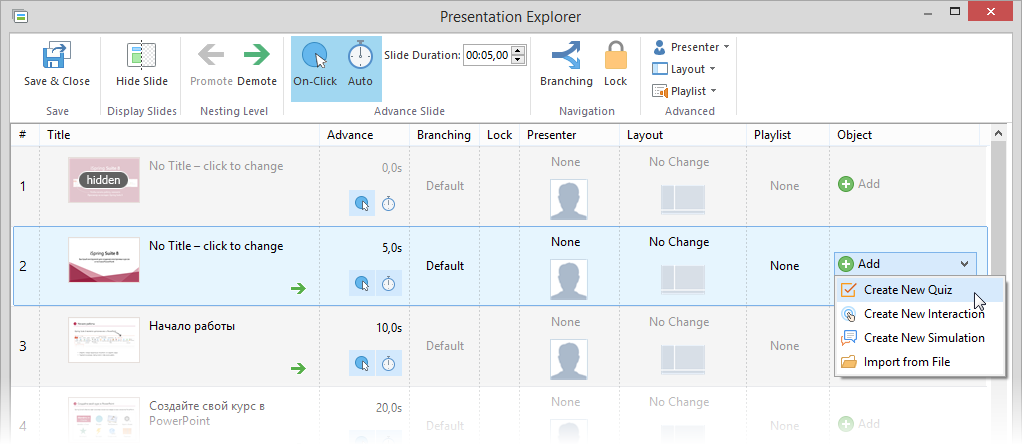Click the Lock padlock icon
The width and height of the screenshot is (1022, 445).
pyautogui.click(x=615, y=56)
